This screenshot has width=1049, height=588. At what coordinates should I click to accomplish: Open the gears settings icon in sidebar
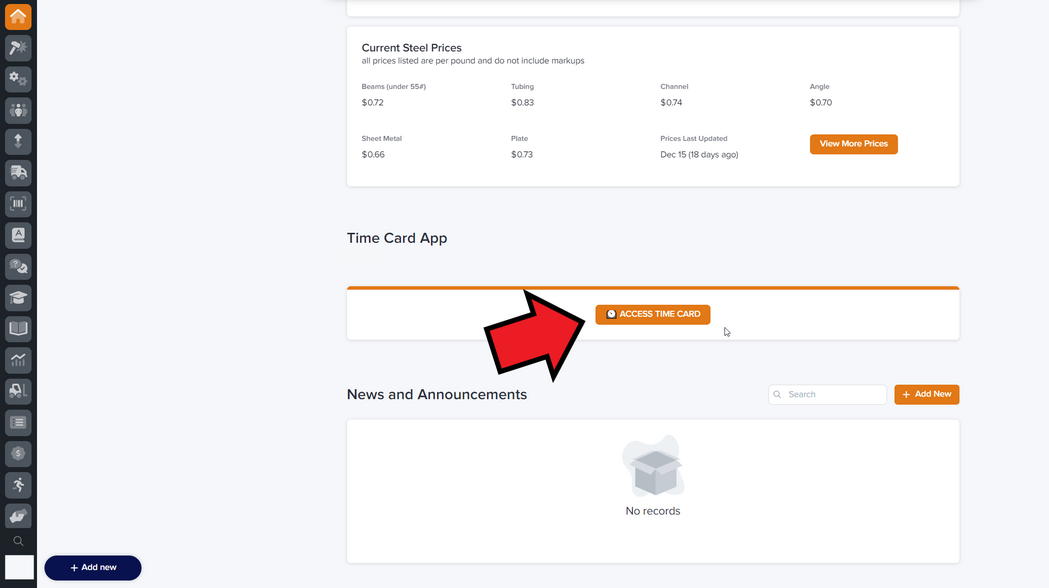[18, 79]
